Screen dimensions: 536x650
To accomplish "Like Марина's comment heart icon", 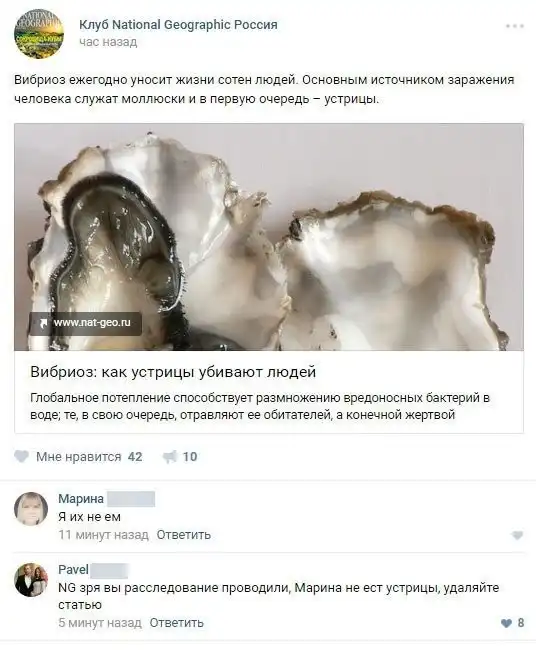I will pos(517,536).
